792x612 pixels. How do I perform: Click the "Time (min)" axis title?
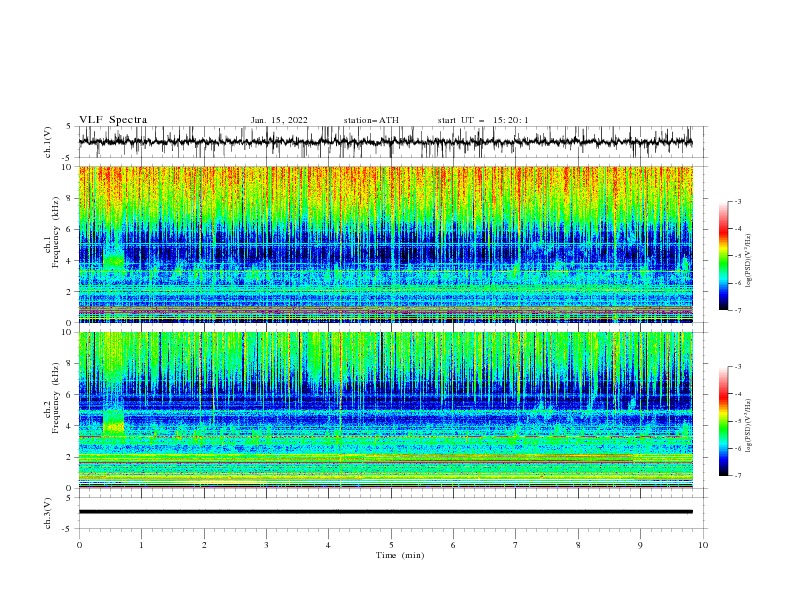tap(400, 555)
